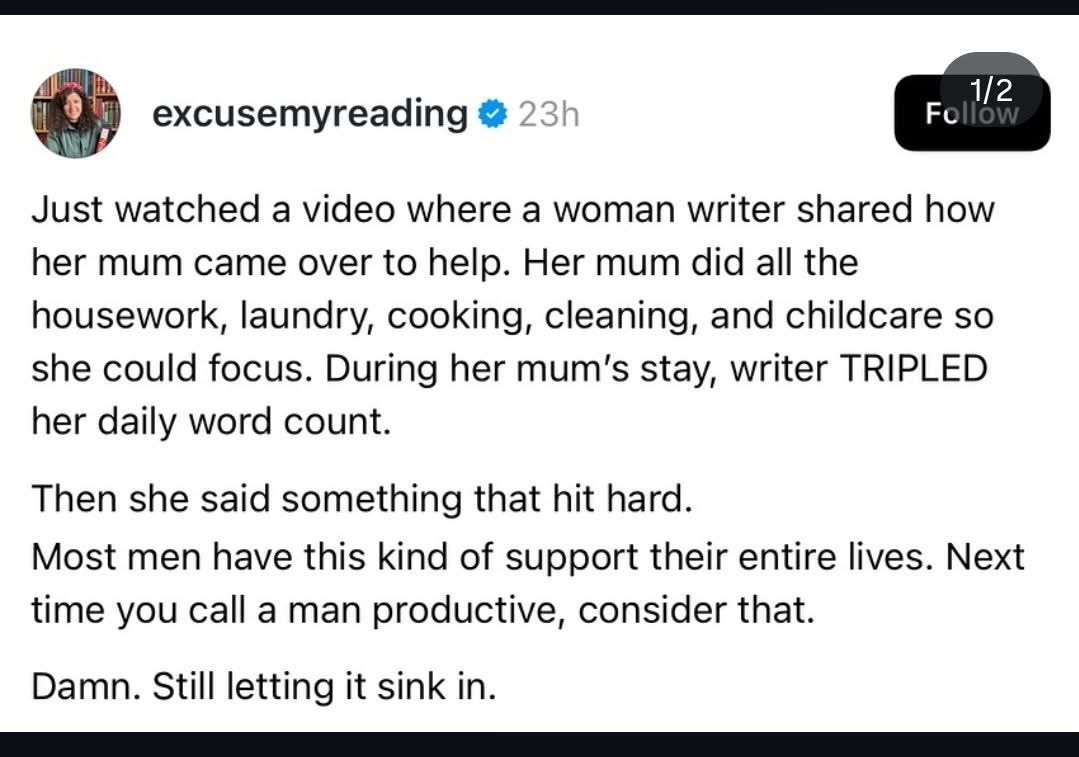Screen dimensions: 1079x757
Task: Click the text "her daily word count."
Action: coord(210,421)
